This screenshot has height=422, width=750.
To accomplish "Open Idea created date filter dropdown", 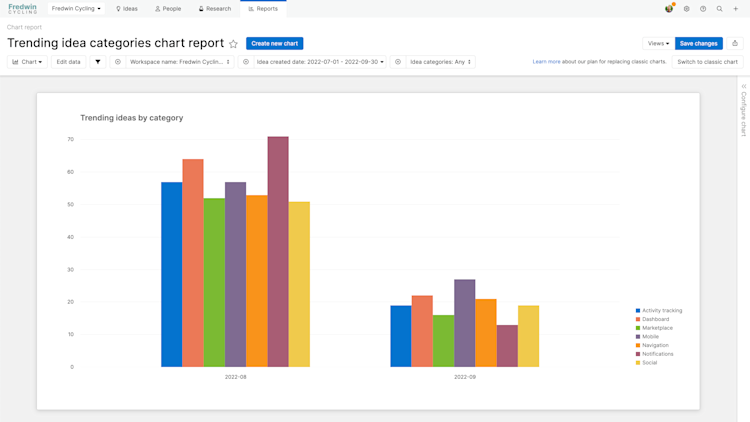I will 320,62.
